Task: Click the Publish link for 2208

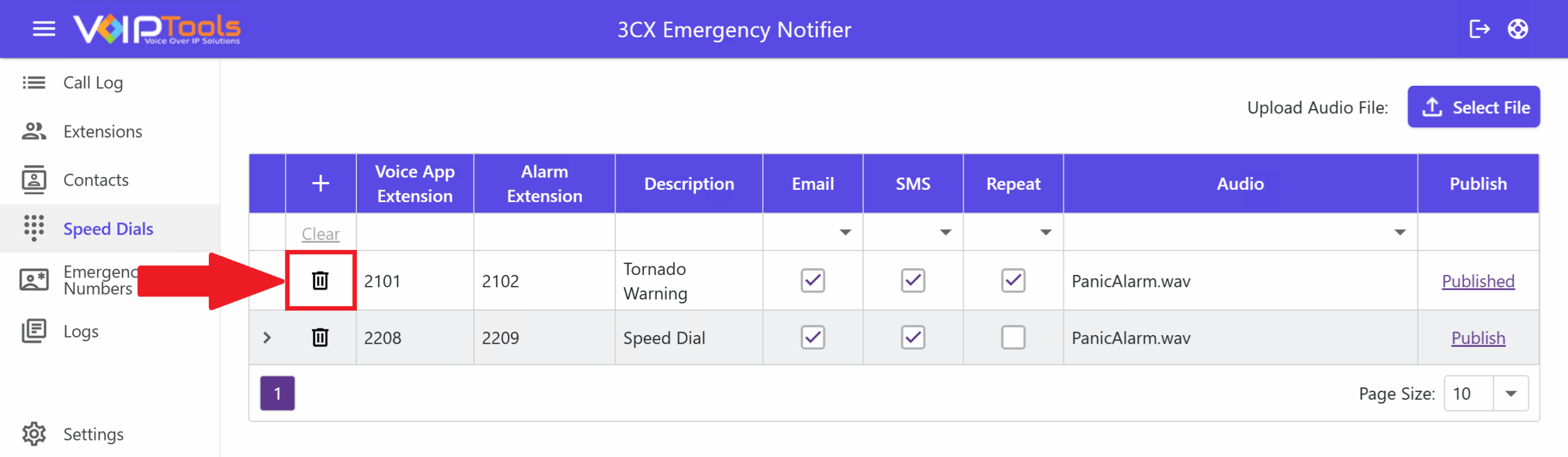Action: coord(1478,338)
